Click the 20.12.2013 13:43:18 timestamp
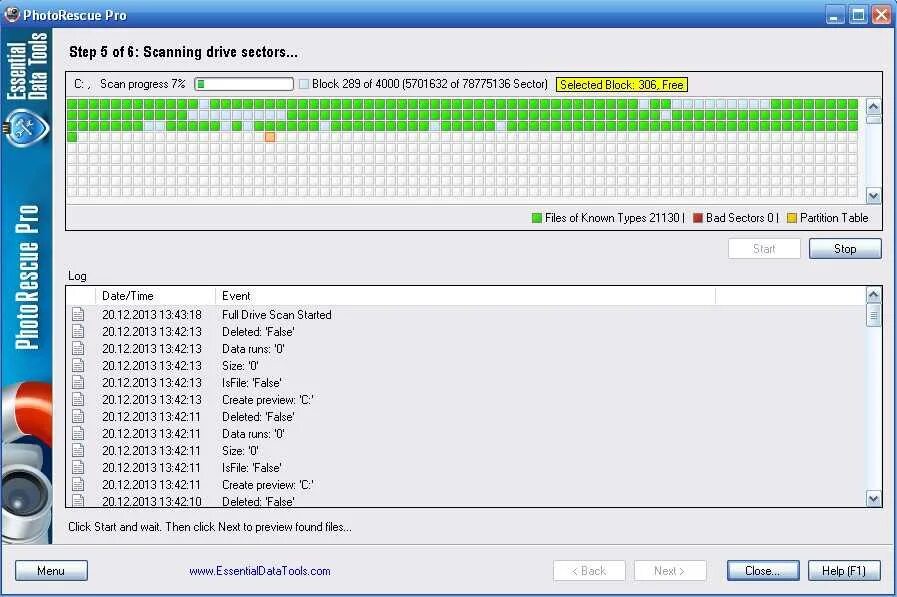897x597 pixels. (x=152, y=315)
